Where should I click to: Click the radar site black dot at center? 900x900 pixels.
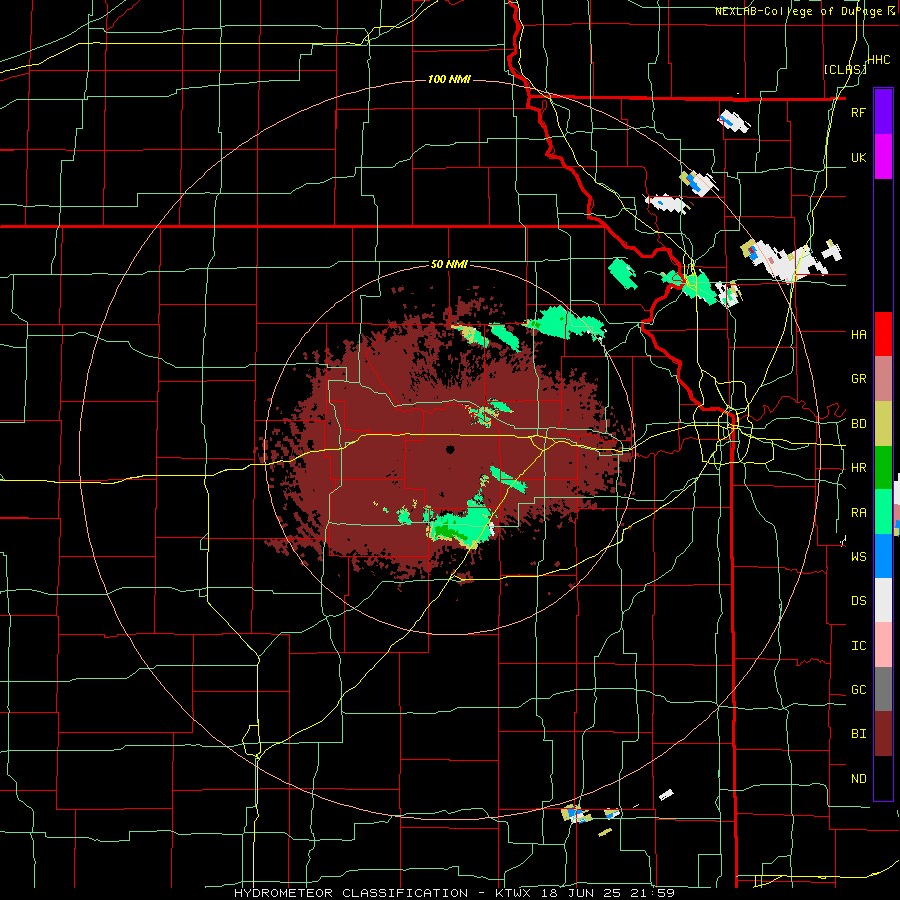450,449
